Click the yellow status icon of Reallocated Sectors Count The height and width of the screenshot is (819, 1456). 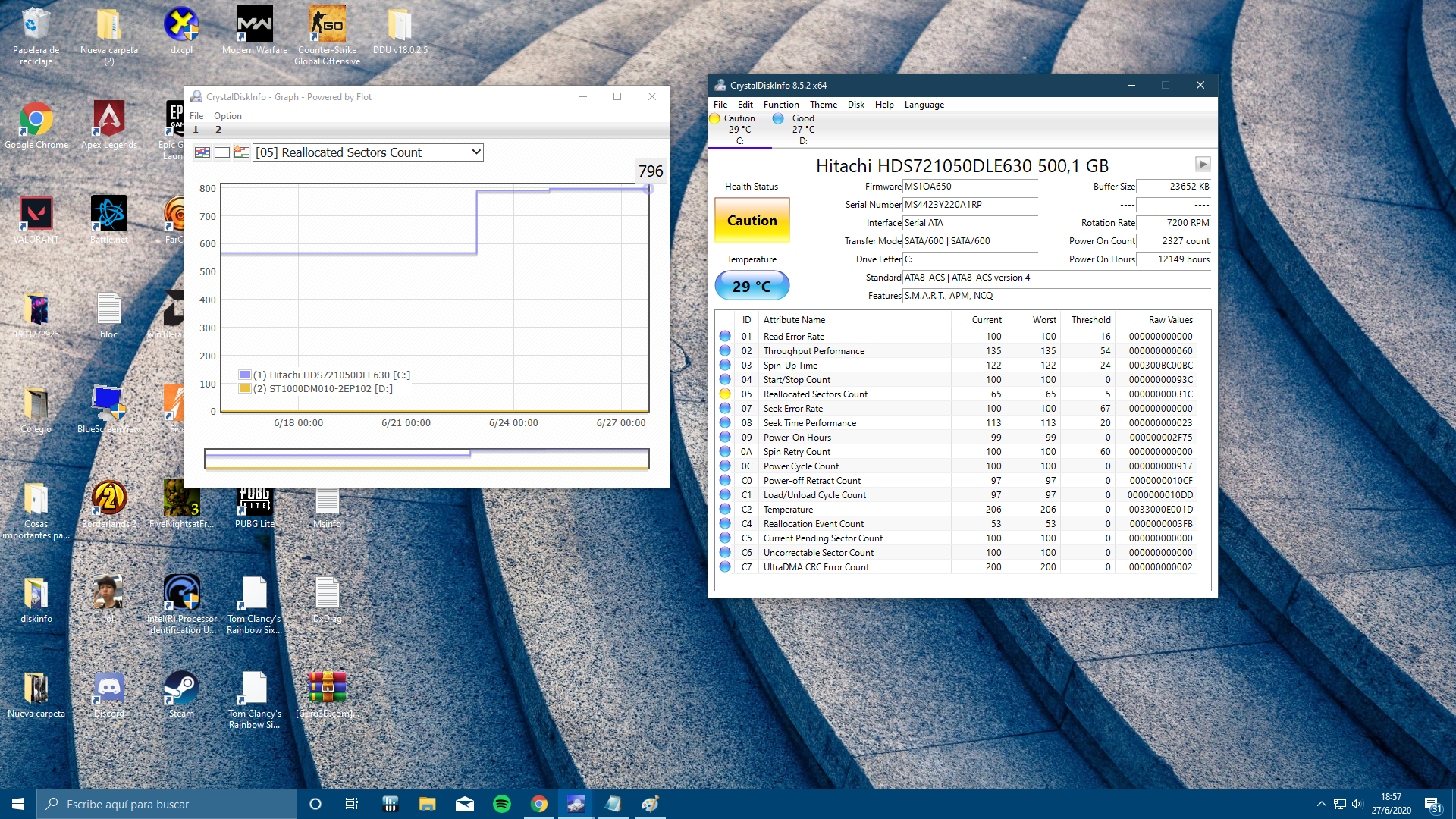pos(725,394)
